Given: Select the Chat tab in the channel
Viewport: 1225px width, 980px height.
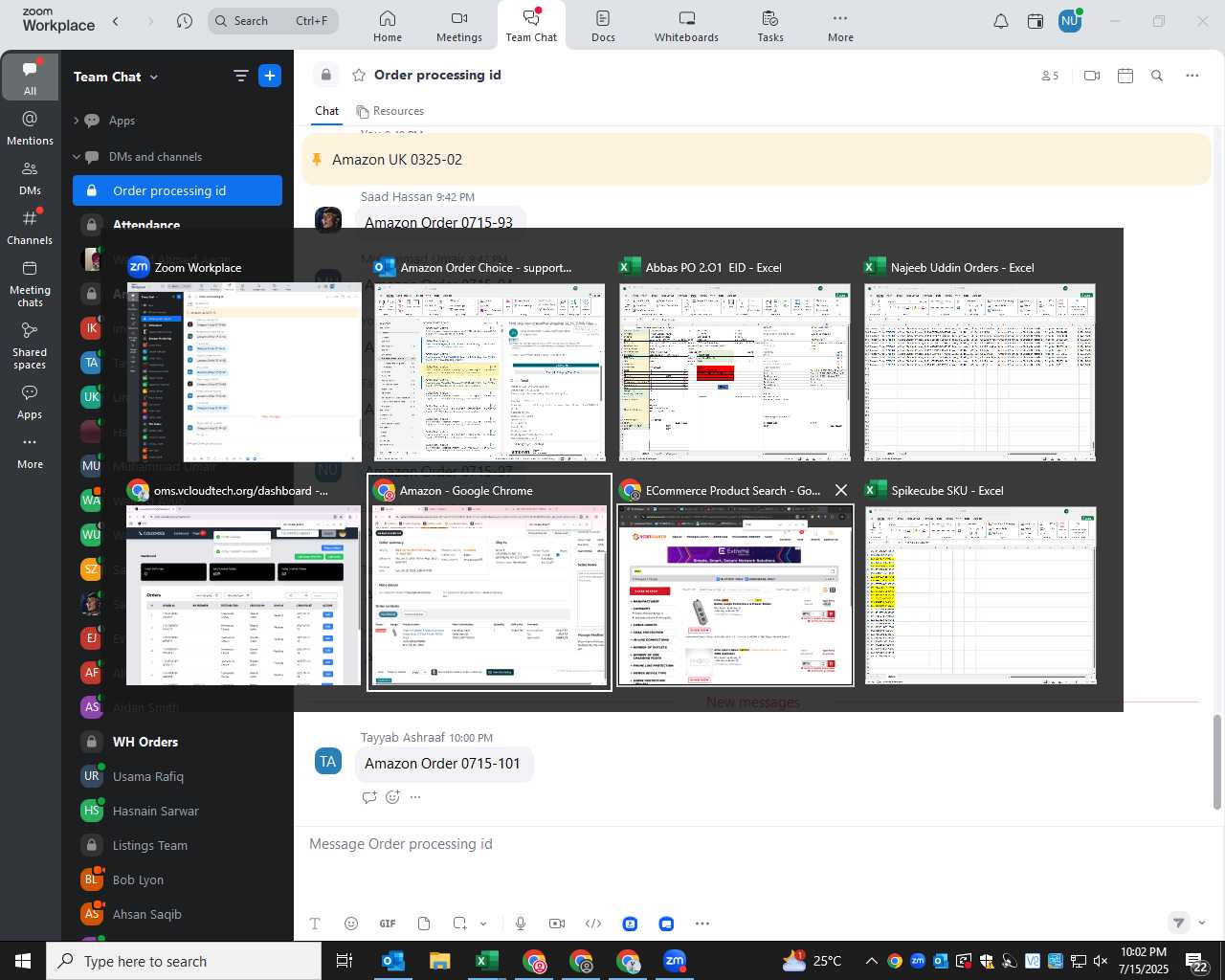Looking at the screenshot, I should (x=326, y=111).
